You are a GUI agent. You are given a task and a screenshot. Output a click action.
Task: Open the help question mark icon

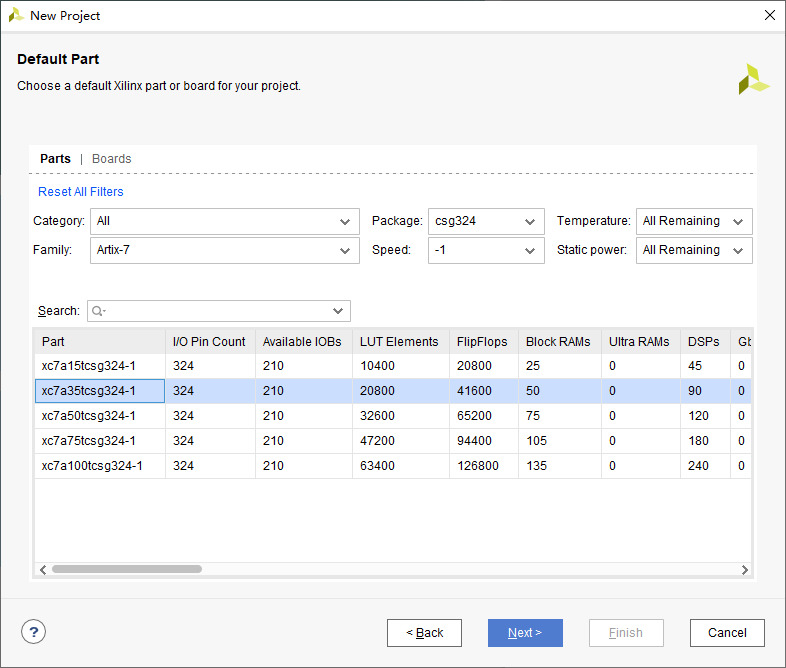(x=34, y=632)
